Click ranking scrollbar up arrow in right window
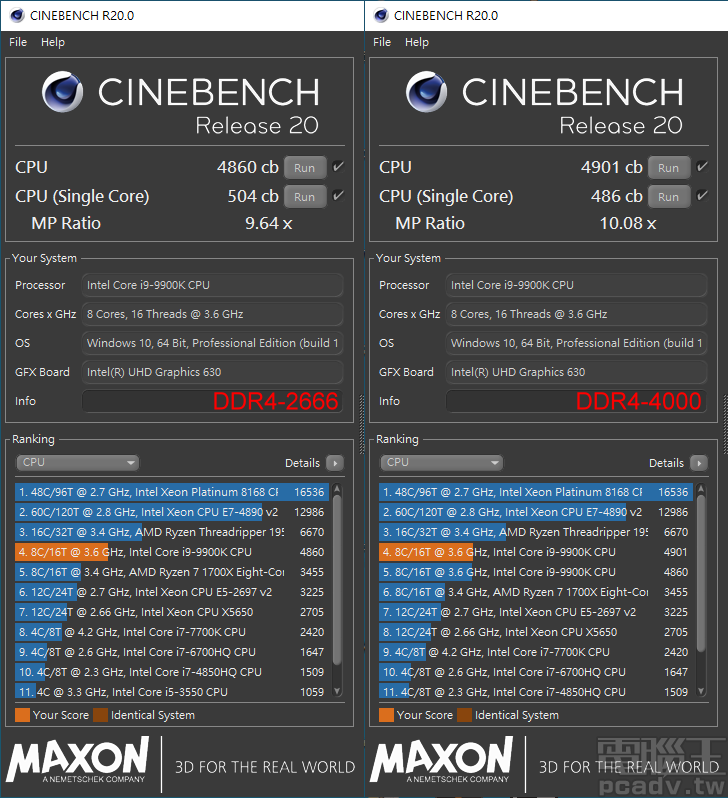This screenshot has width=728, height=798. (701, 489)
